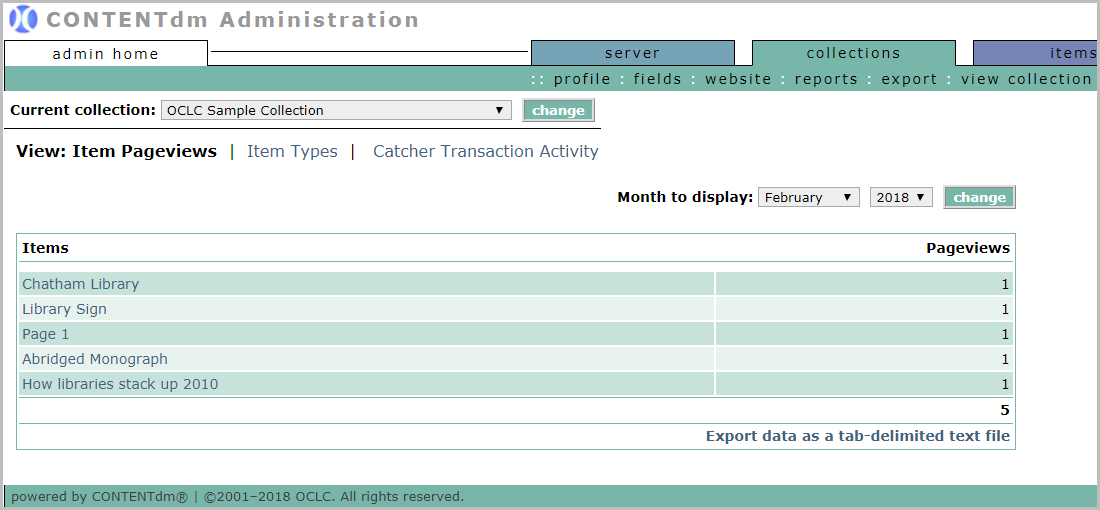Click the total pageviews value 5

point(1005,410)
